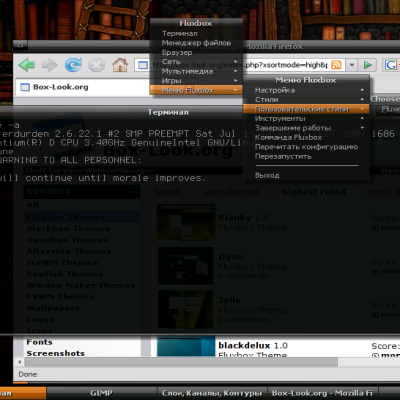Open the FVWM Themes category
The height and width of the screenshot is (400, 400).
click(60, 297)
